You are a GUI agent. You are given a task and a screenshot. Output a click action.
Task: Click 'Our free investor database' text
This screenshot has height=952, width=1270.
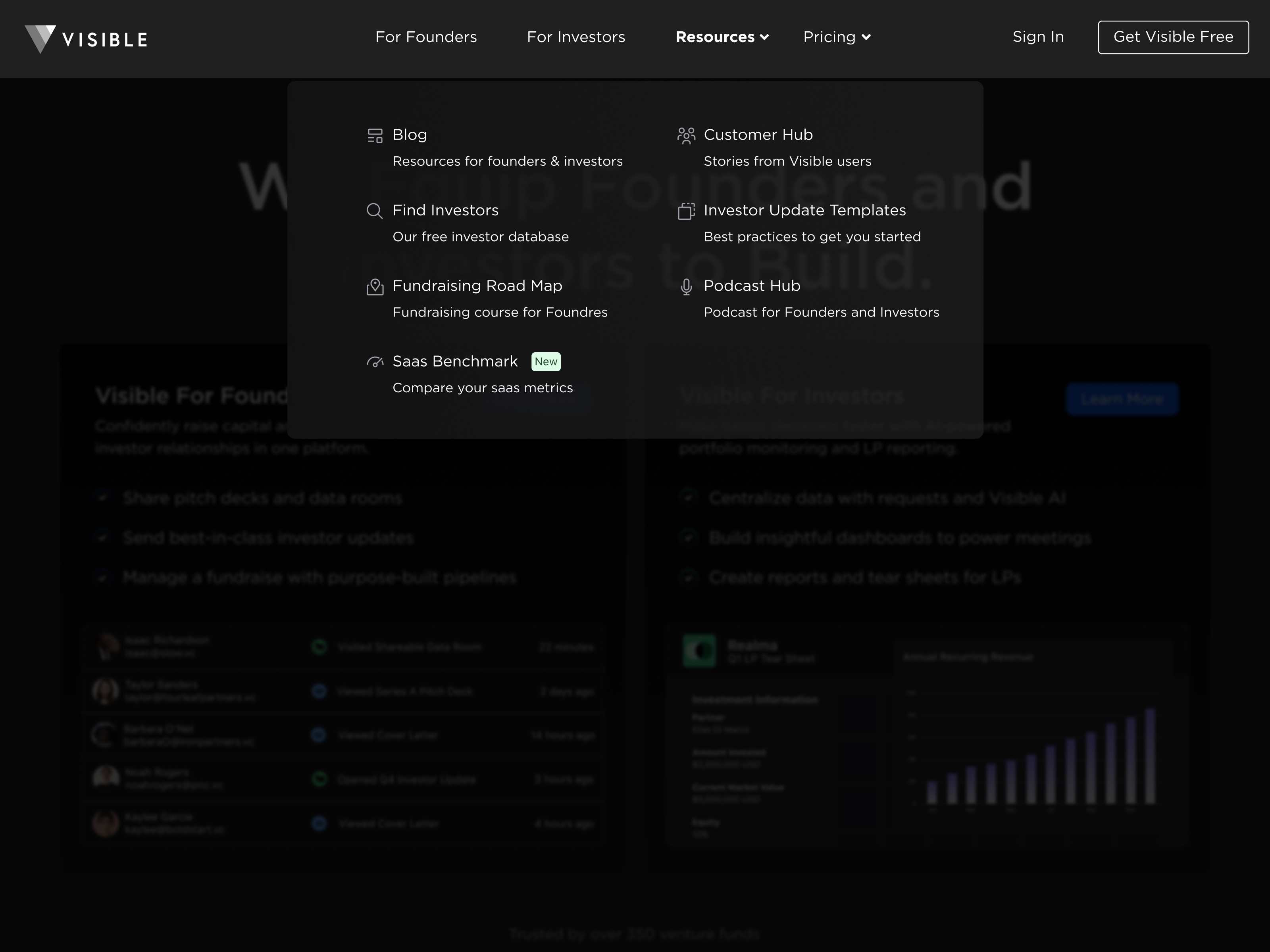pos(481,237)
